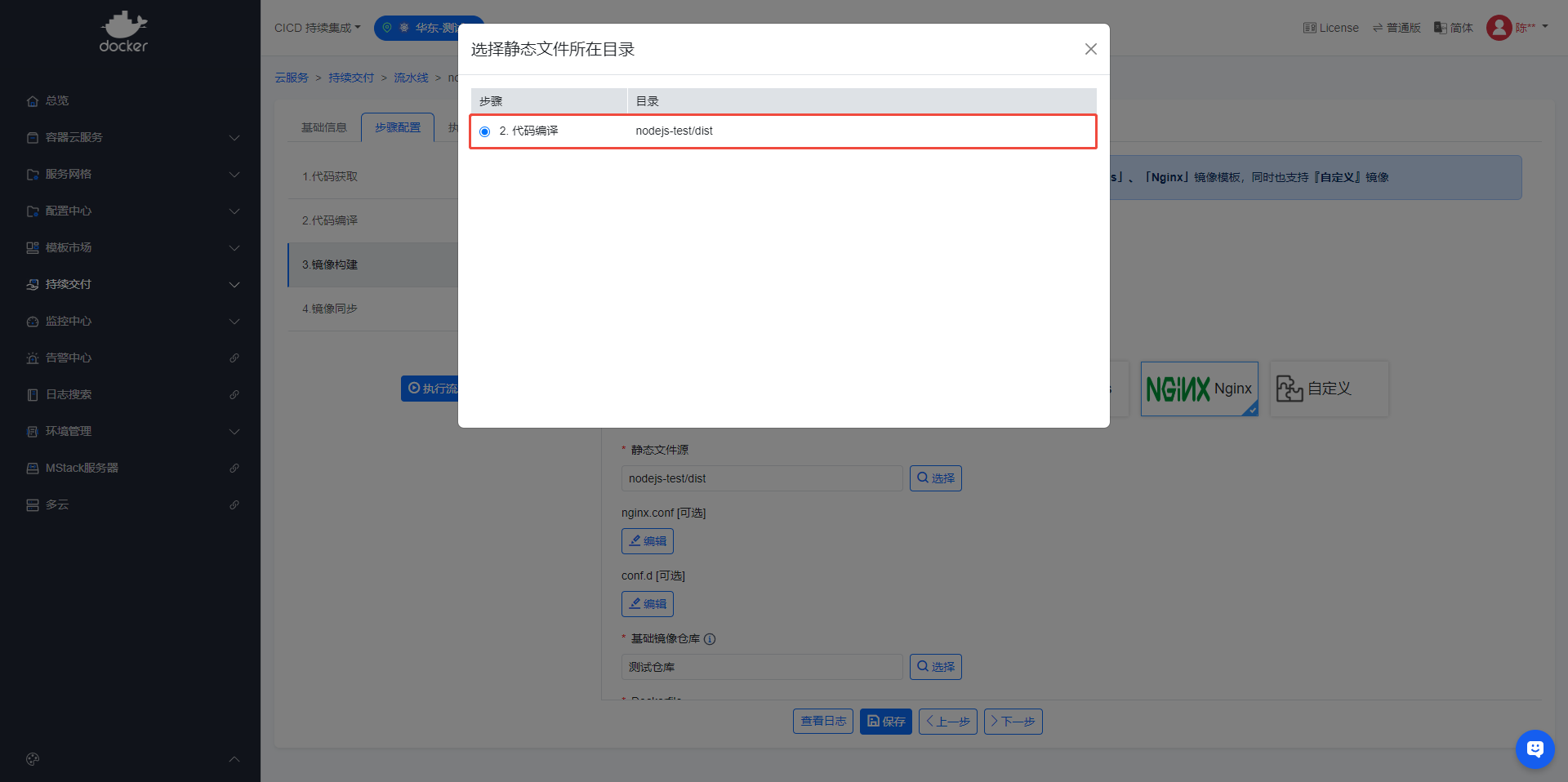Open info tooltip beside 基础镜像仓库
1568x782 pixels.
(x=710, y=639)
